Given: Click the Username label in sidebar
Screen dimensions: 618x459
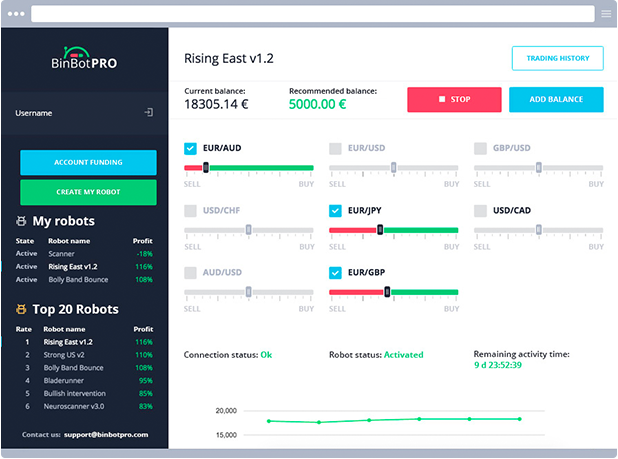Looking at the screenshot, I should pos(34,113).
